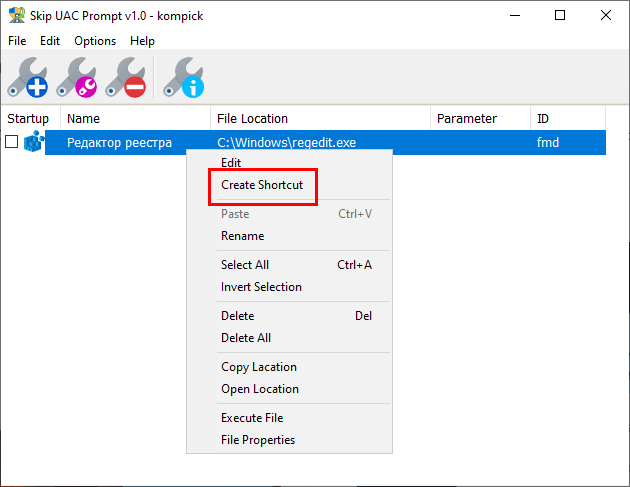Close the Skip UAC Prompt window
Viewport: 630px width, 487px height.
point(605,15)
